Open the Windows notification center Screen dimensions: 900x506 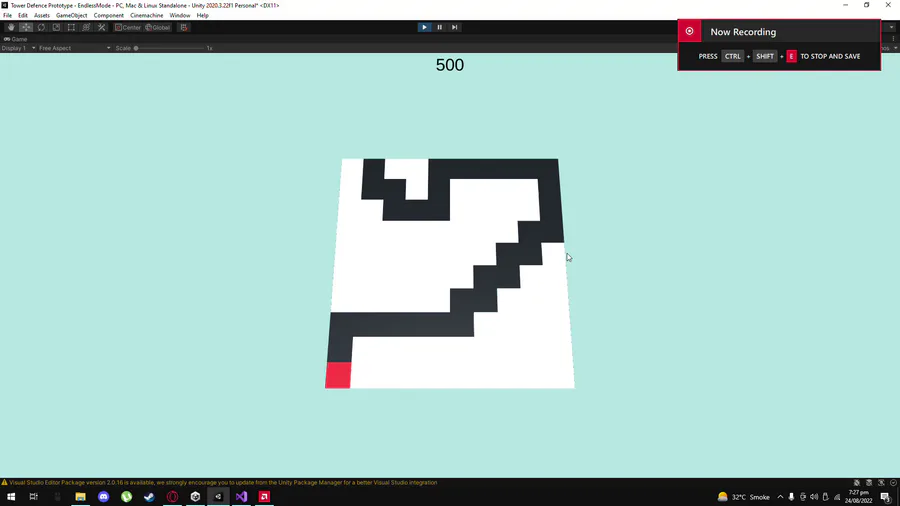tap(886, 497)
